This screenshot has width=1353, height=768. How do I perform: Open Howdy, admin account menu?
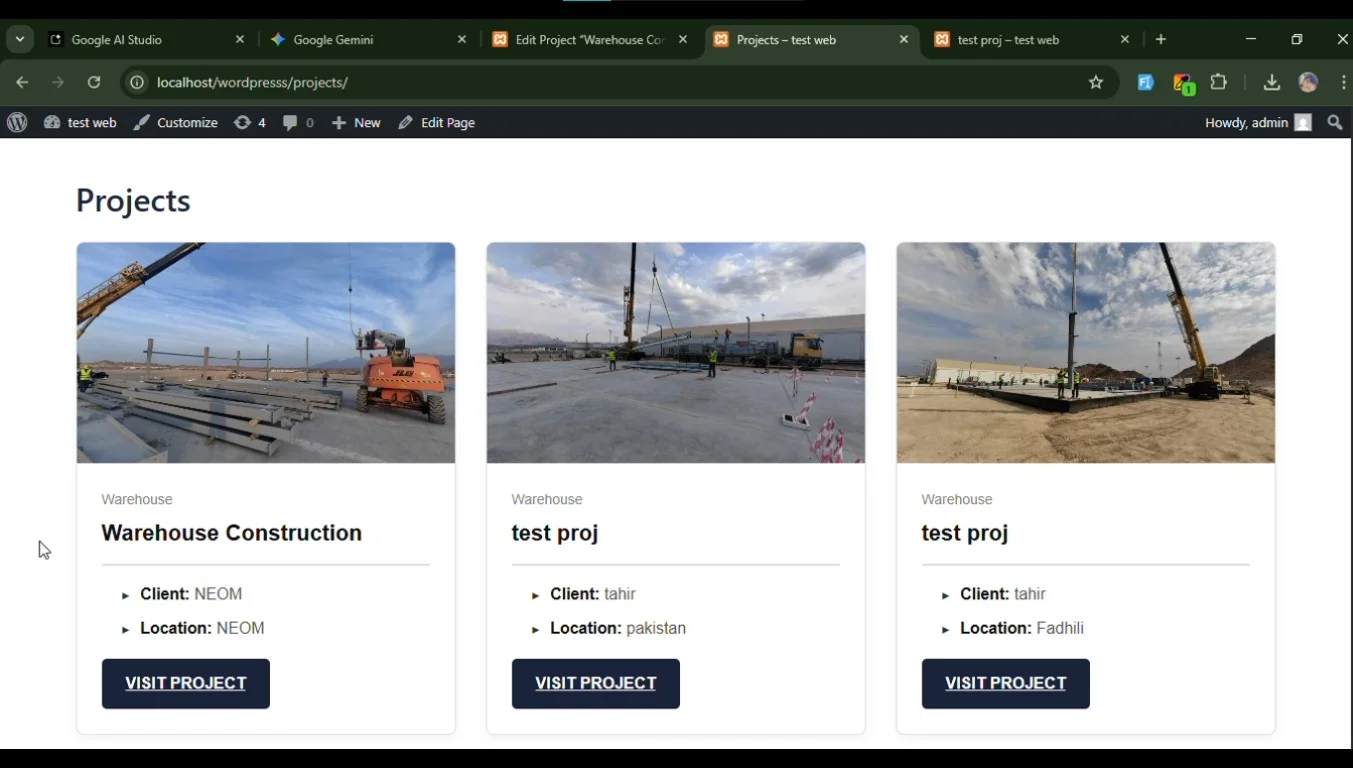(x=1258, y=123)
